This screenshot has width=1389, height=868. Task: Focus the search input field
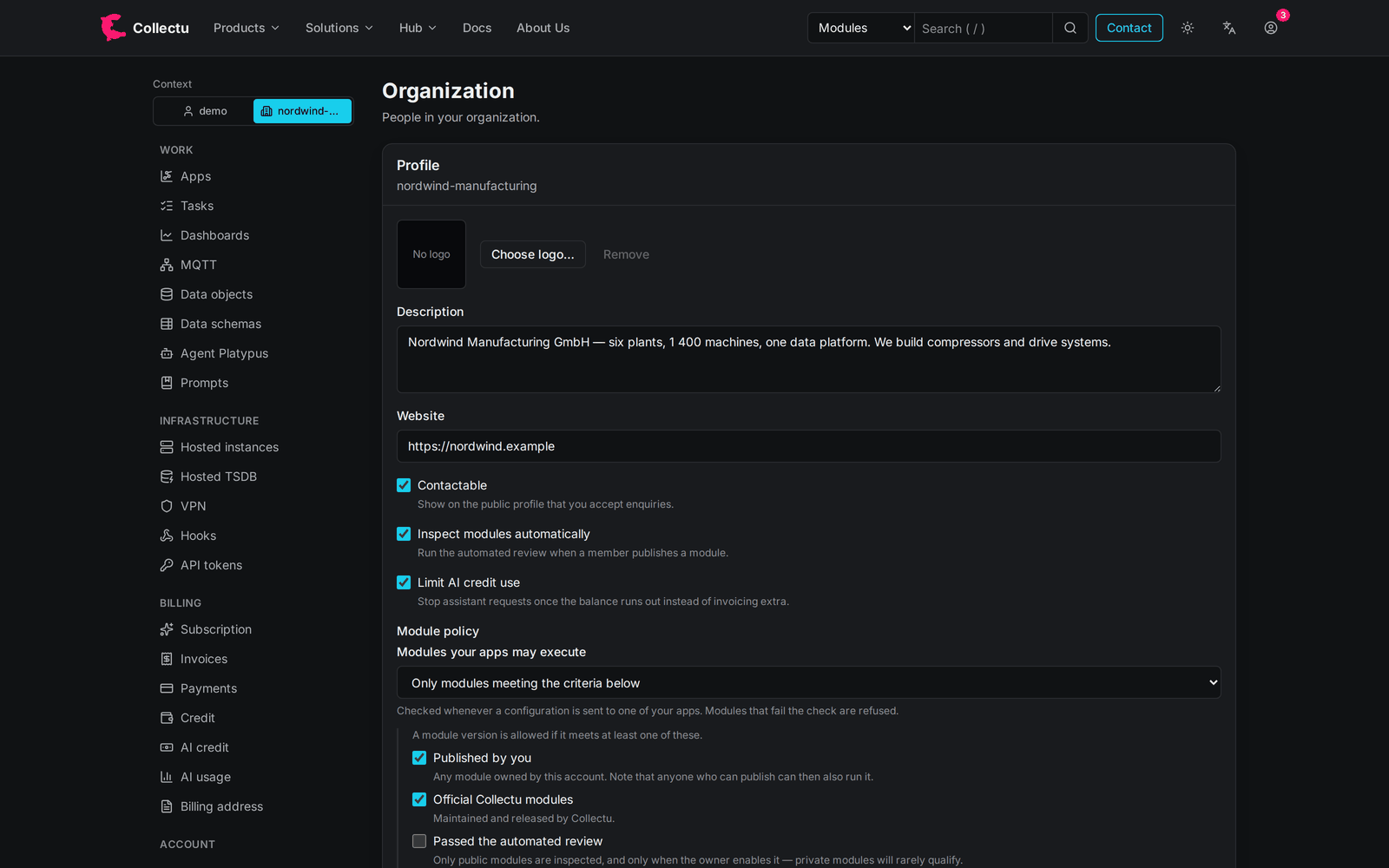coord(984,28)
